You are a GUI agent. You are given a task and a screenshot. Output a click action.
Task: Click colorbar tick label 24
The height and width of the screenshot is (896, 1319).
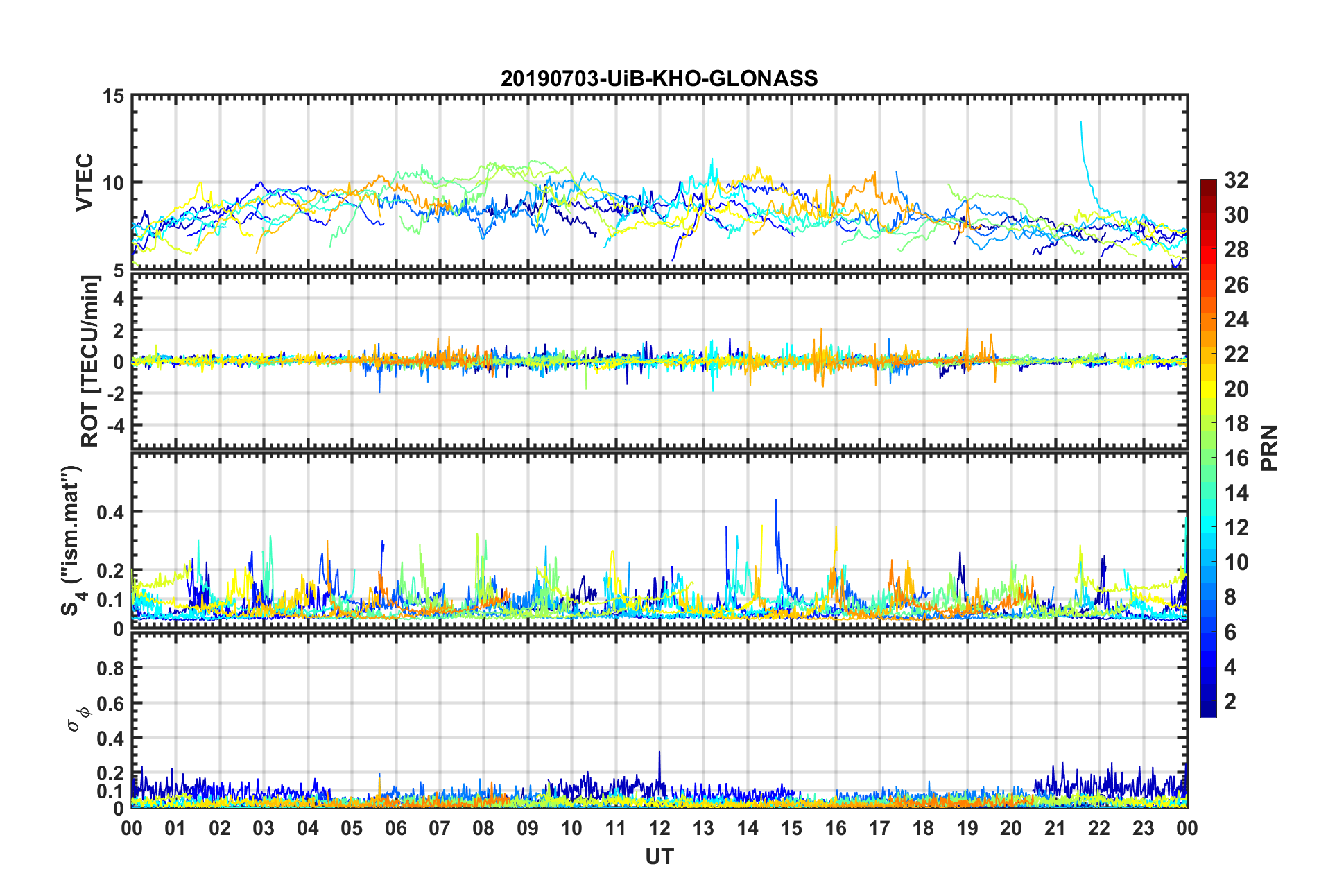(x=1236, y=320)
